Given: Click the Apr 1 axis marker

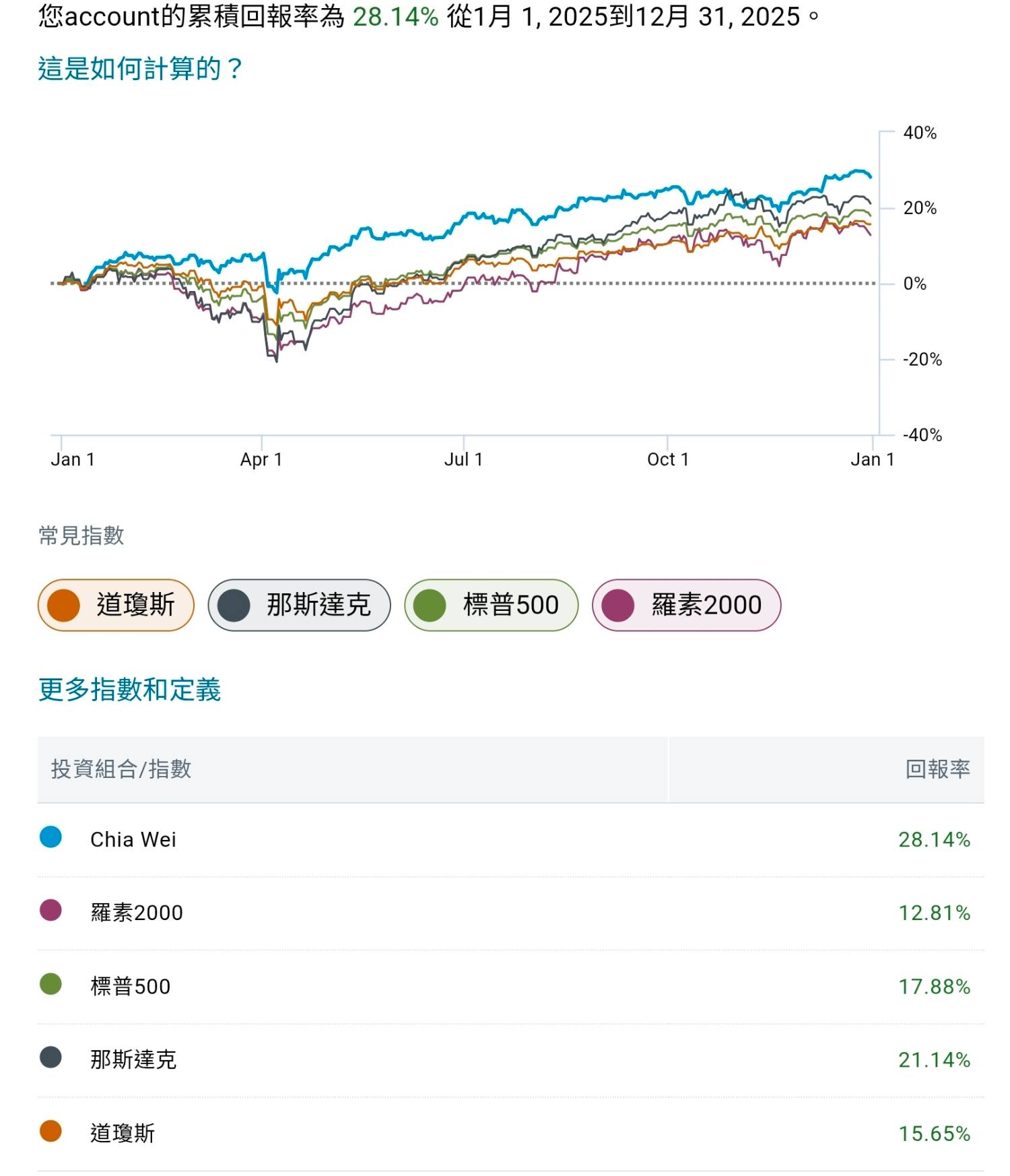Looking at the screenshot, I should tap(261, 459).
